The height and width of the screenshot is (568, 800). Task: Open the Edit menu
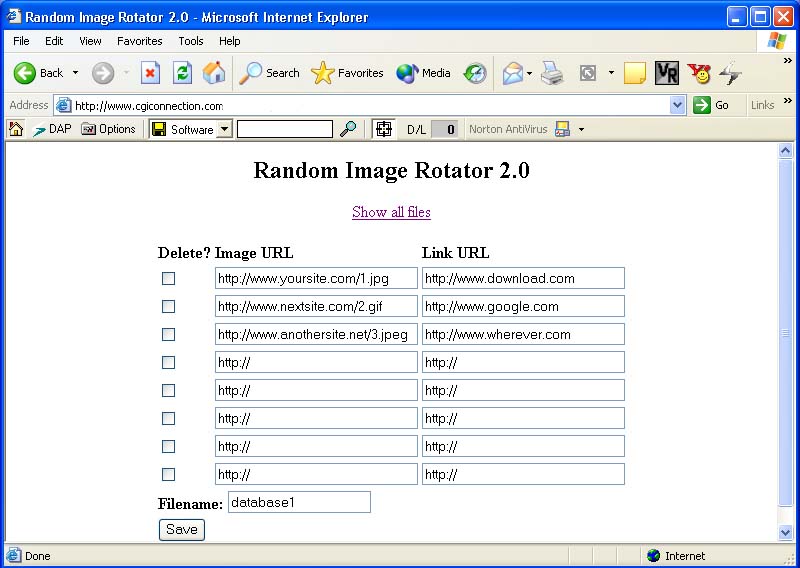point(54,41)
